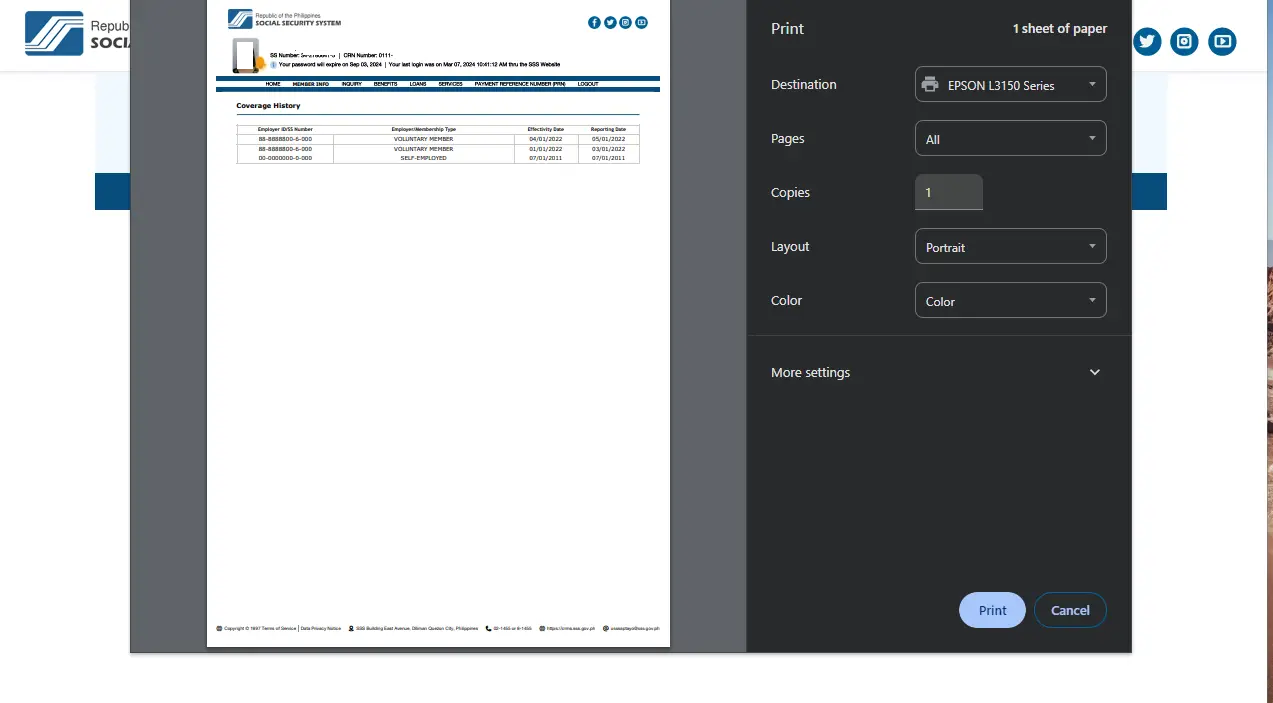
Task: Click the YouTube icon at the top-right corner
Action: (1222, 41)
